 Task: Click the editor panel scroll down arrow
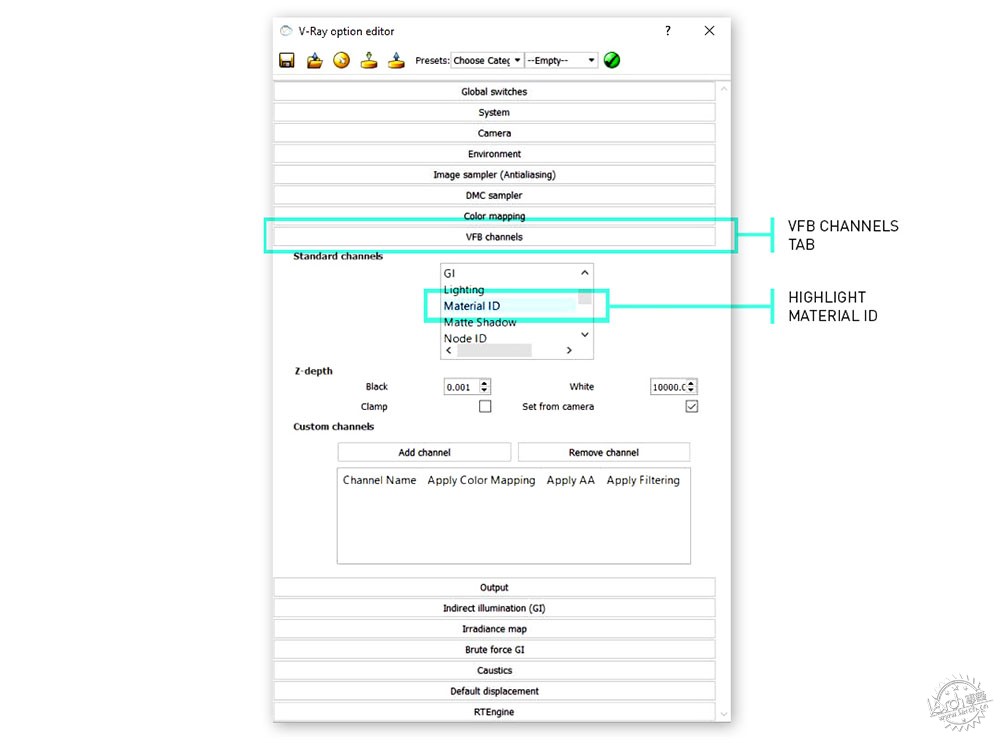(x=724, y=714)
